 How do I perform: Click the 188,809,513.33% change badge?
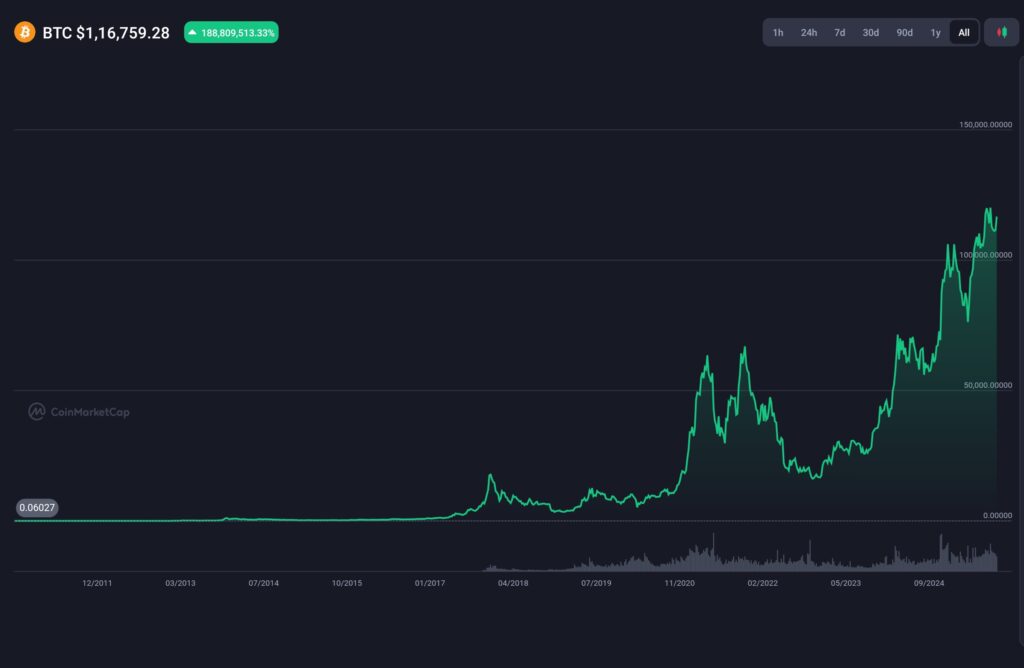pos(231,32)
